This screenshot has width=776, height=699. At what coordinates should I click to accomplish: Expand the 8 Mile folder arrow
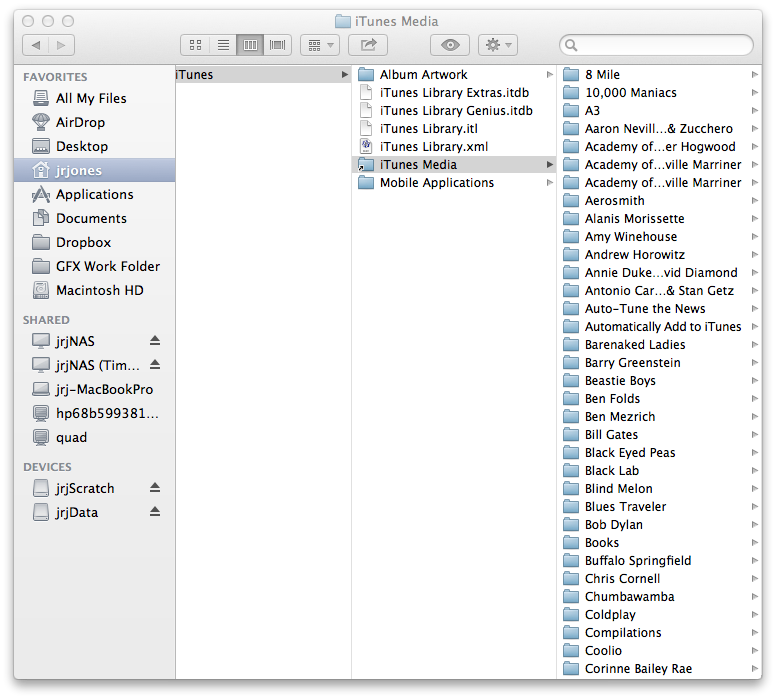(754, 74)
